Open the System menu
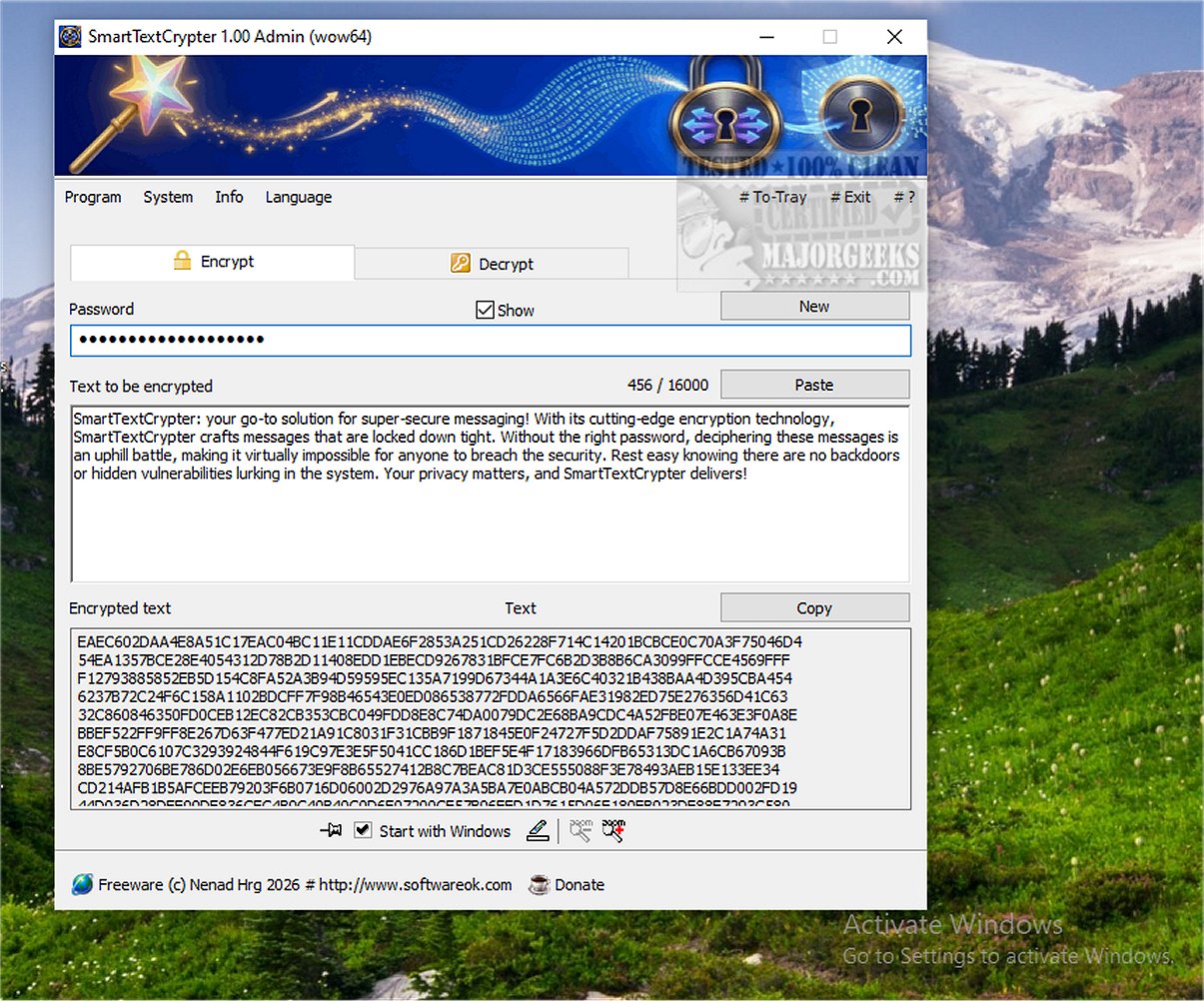Screen dimensions: 1204x1001 click(168, 197)
